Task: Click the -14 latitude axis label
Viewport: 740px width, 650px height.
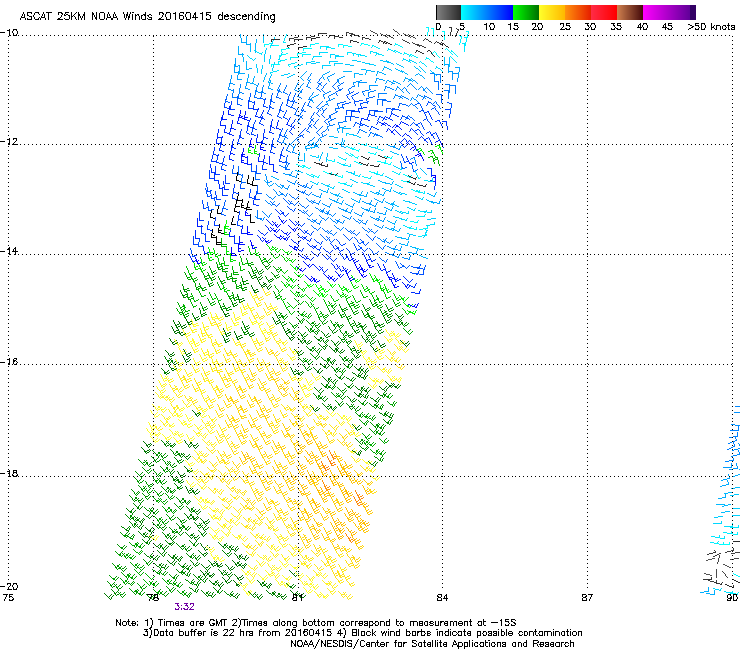Action: pos(9,251)
